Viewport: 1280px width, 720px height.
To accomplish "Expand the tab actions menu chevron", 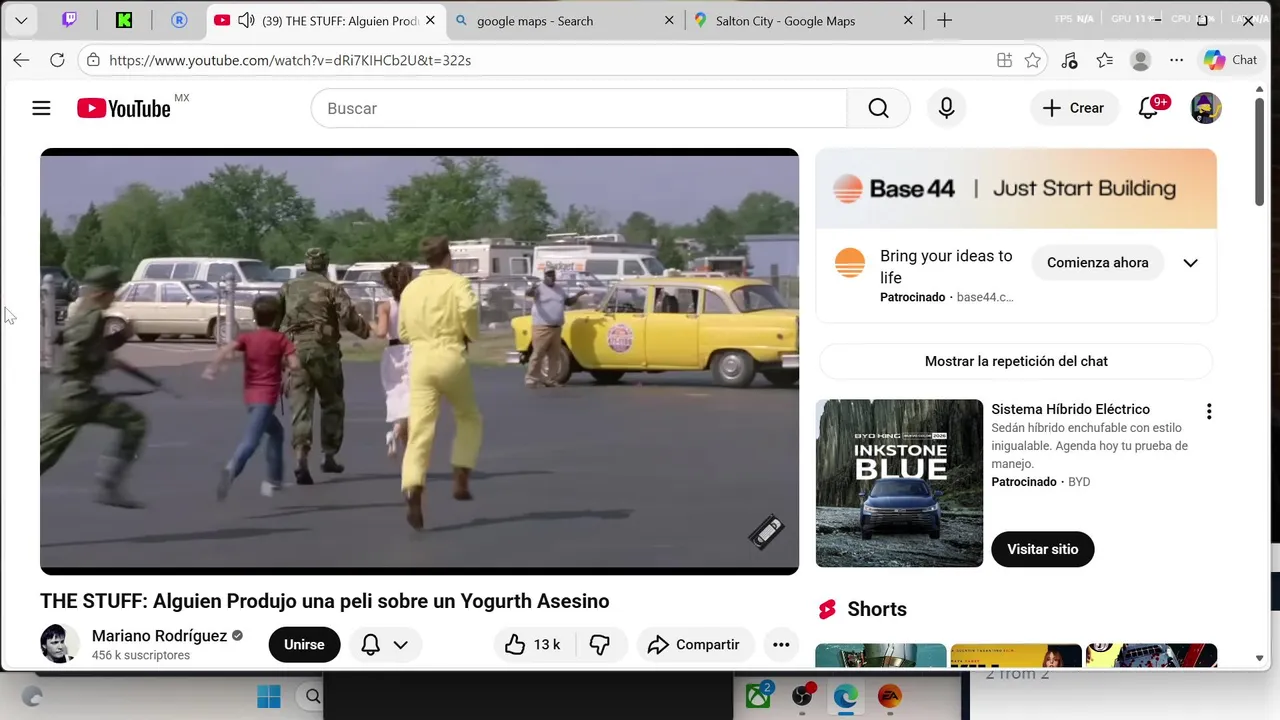I will [x=21, y=20].
